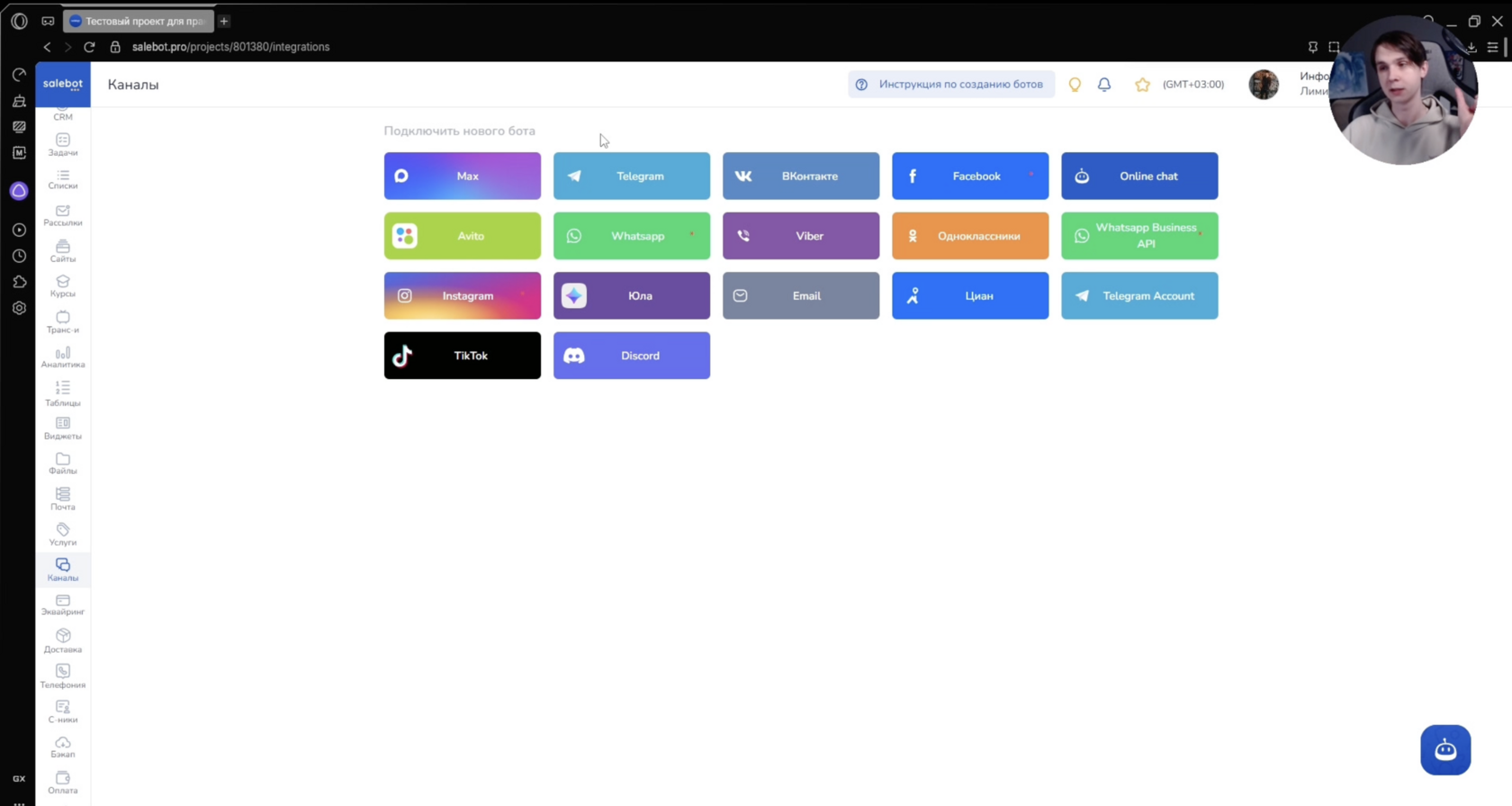The height and width of the screenshot is (806, 1512).
Task: Click the star icon in the header
Action: click(x=1142, y=85)
